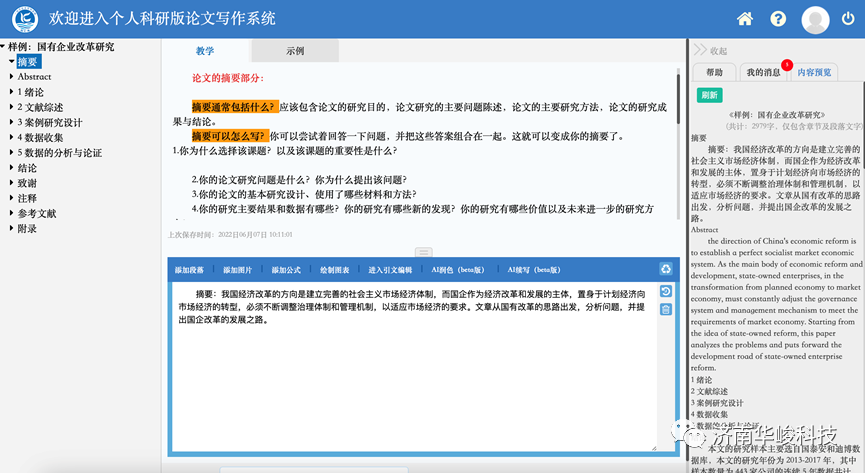Collapse right panel with 收起 arrows
This screenshot has height=473, width=865.
pyautogui.click(x=710, y=50)
